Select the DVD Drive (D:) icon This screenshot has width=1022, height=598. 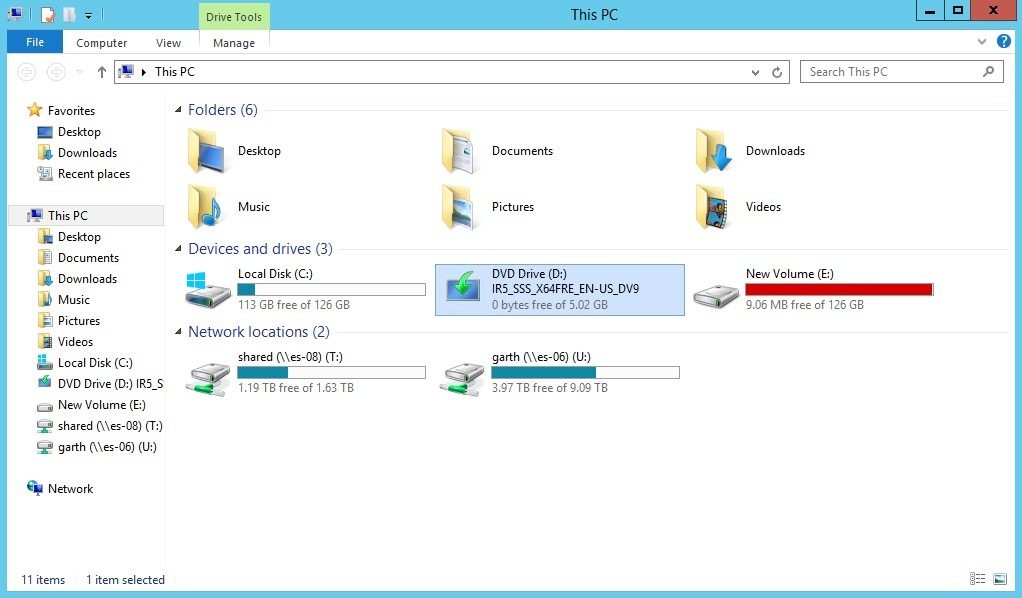(x=463, y=288)
